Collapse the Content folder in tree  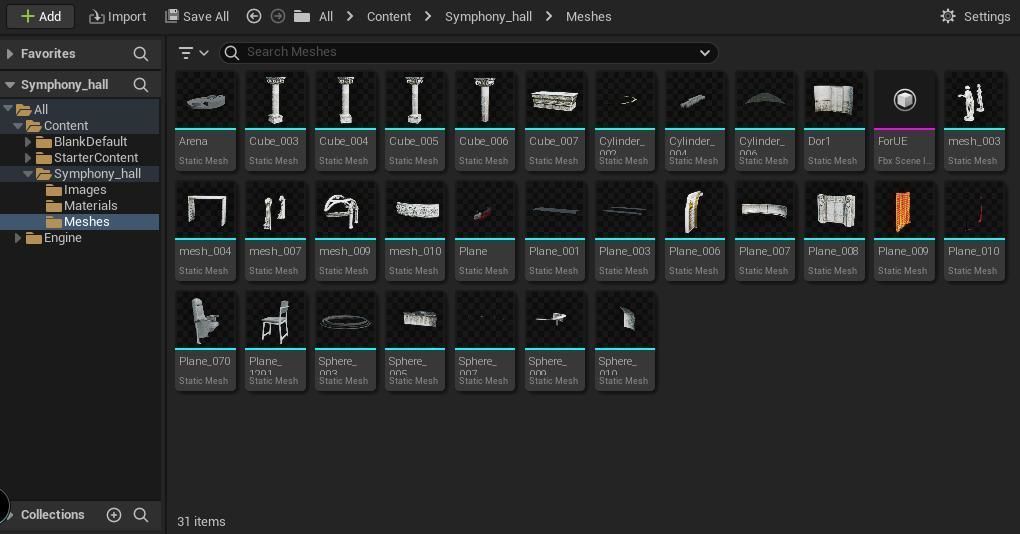click(18, 126)
